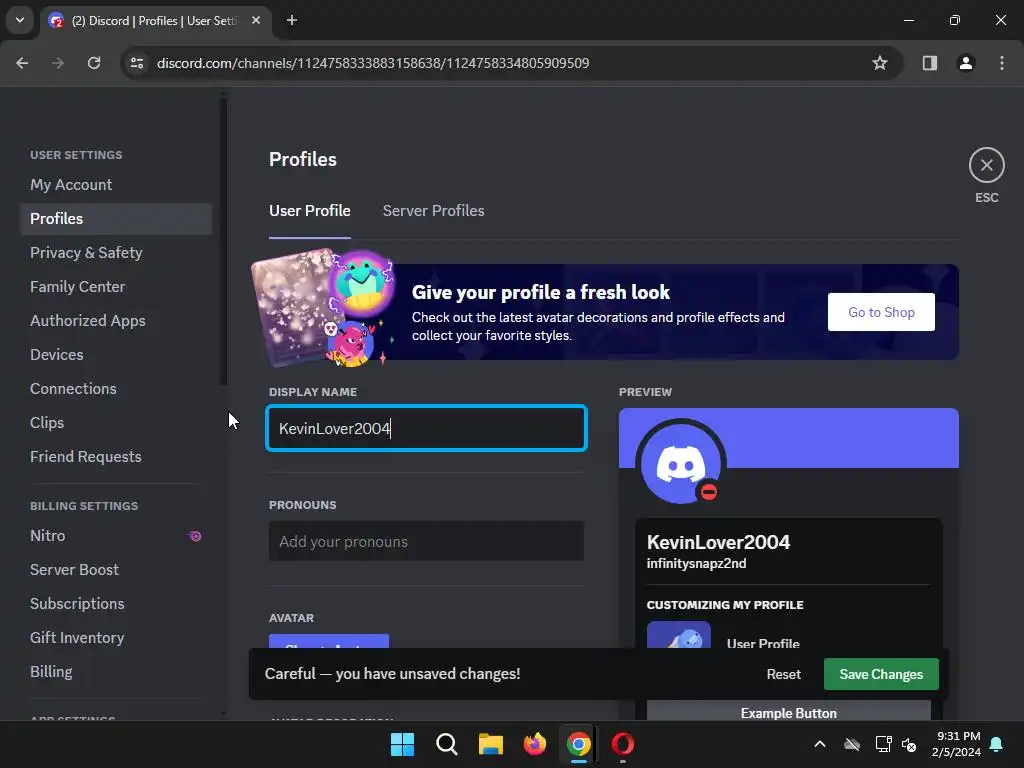Open Subscriptions settings
The height and width of the screenshot is (768, 1024).
(116, 603)
